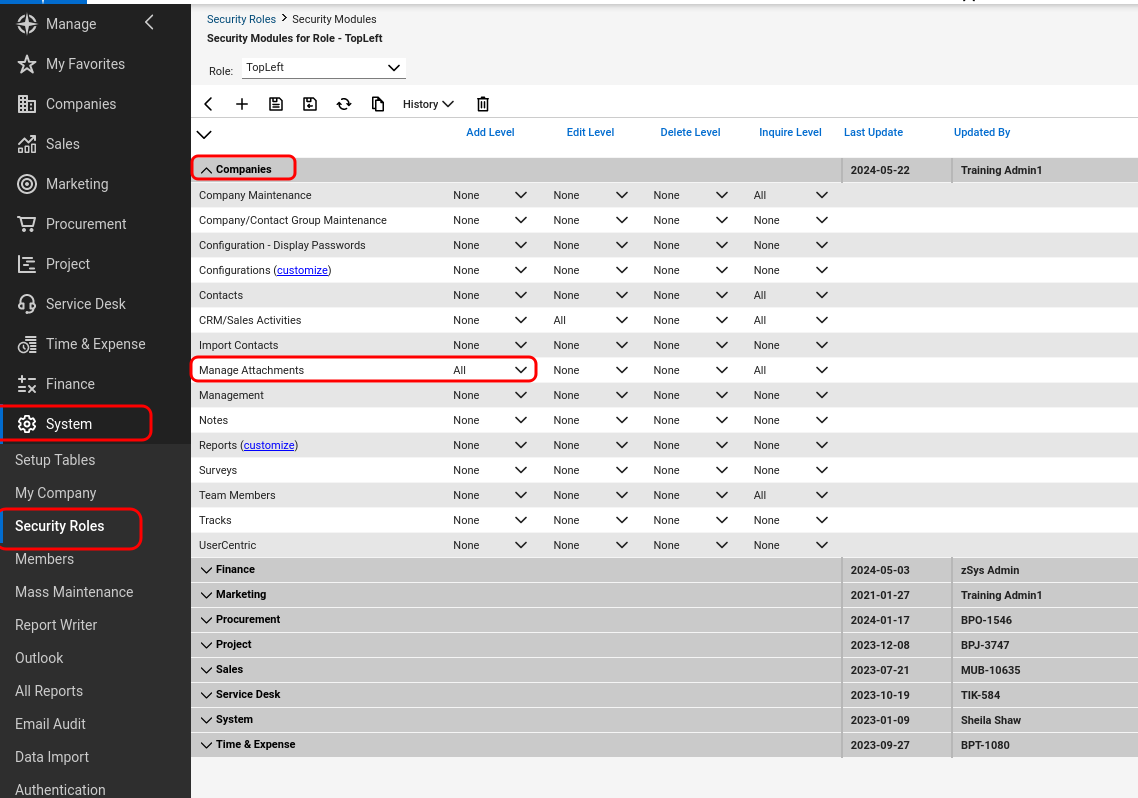Sort by Last Update column header
Viewport: 1138px width, 798px height.
(x=873, y=132)
